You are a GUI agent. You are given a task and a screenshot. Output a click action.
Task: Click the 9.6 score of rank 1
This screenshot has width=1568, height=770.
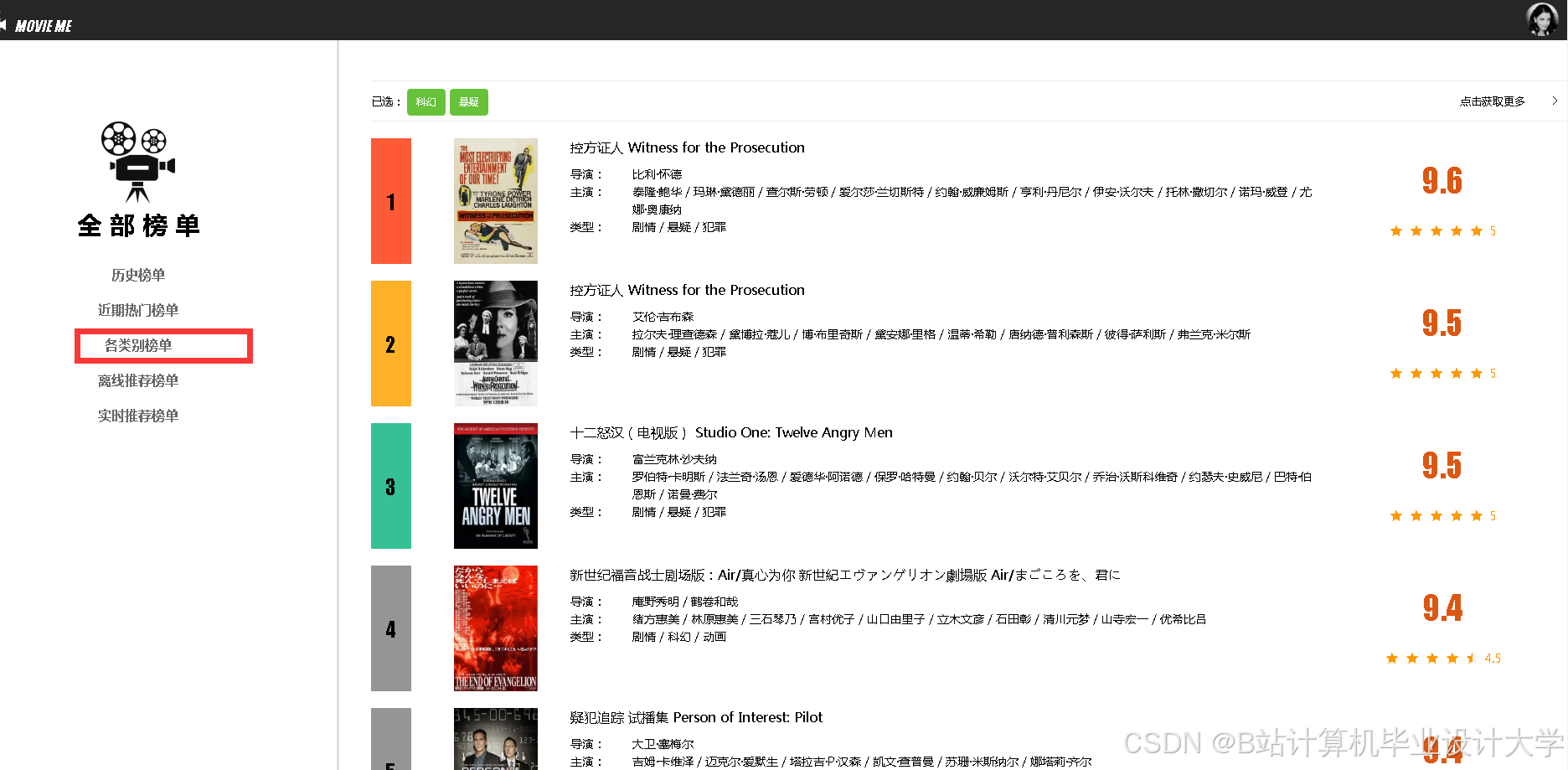1442,180
